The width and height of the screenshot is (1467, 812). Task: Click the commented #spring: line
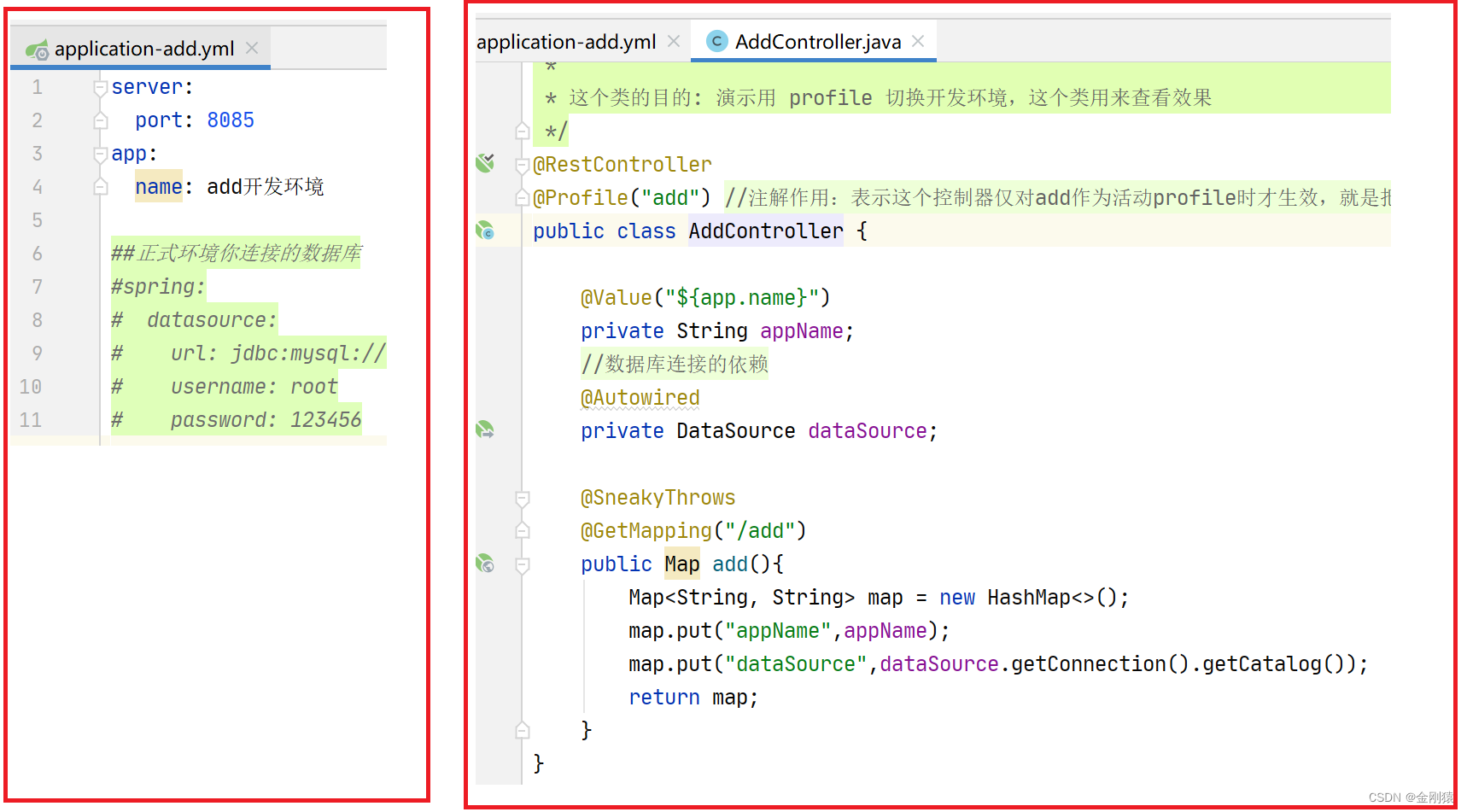[x=159, y=287]
